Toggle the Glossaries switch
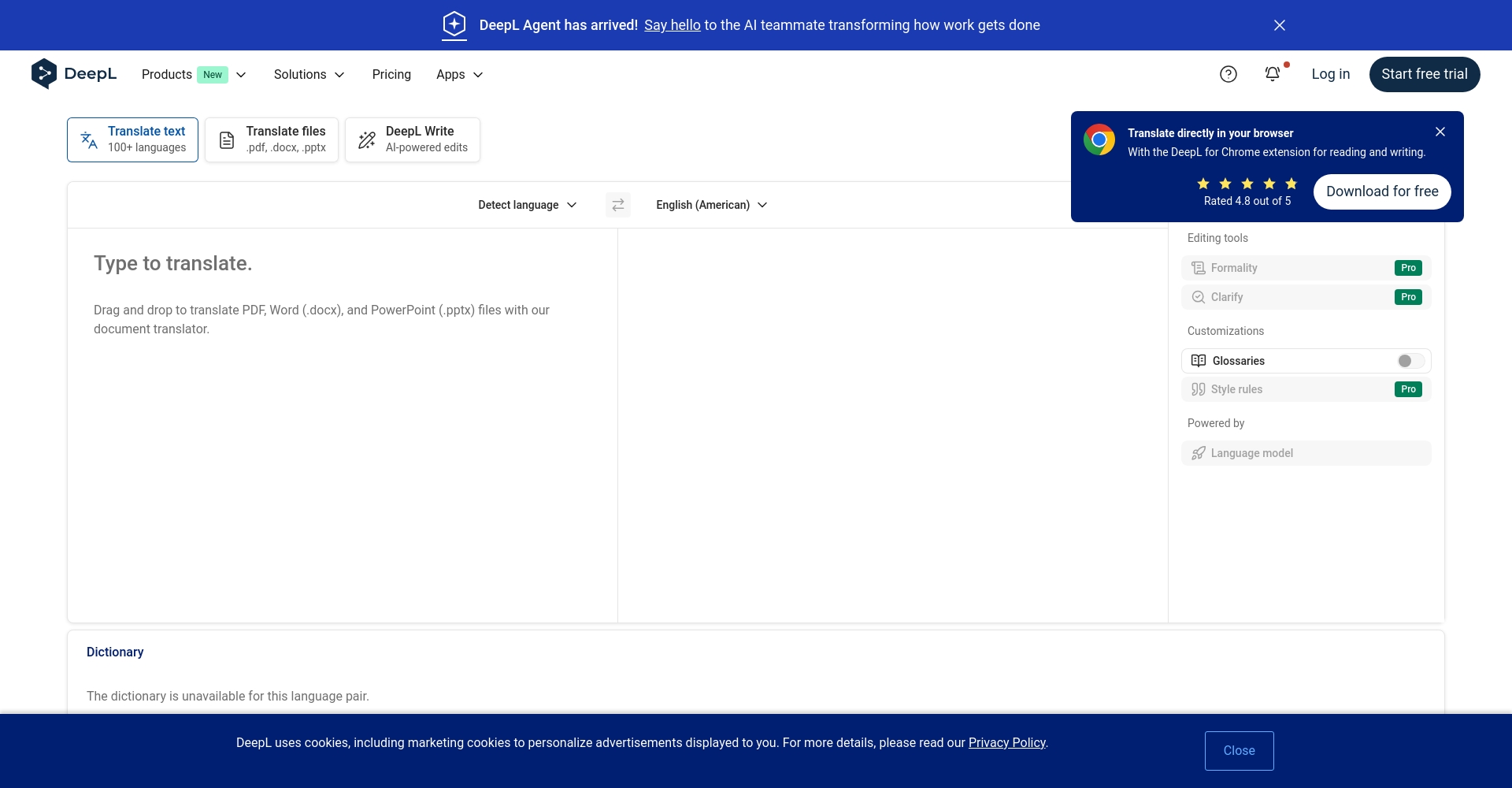This screenshot has width=1512, height=788. pyautogui.click(x=1410, y=361)
